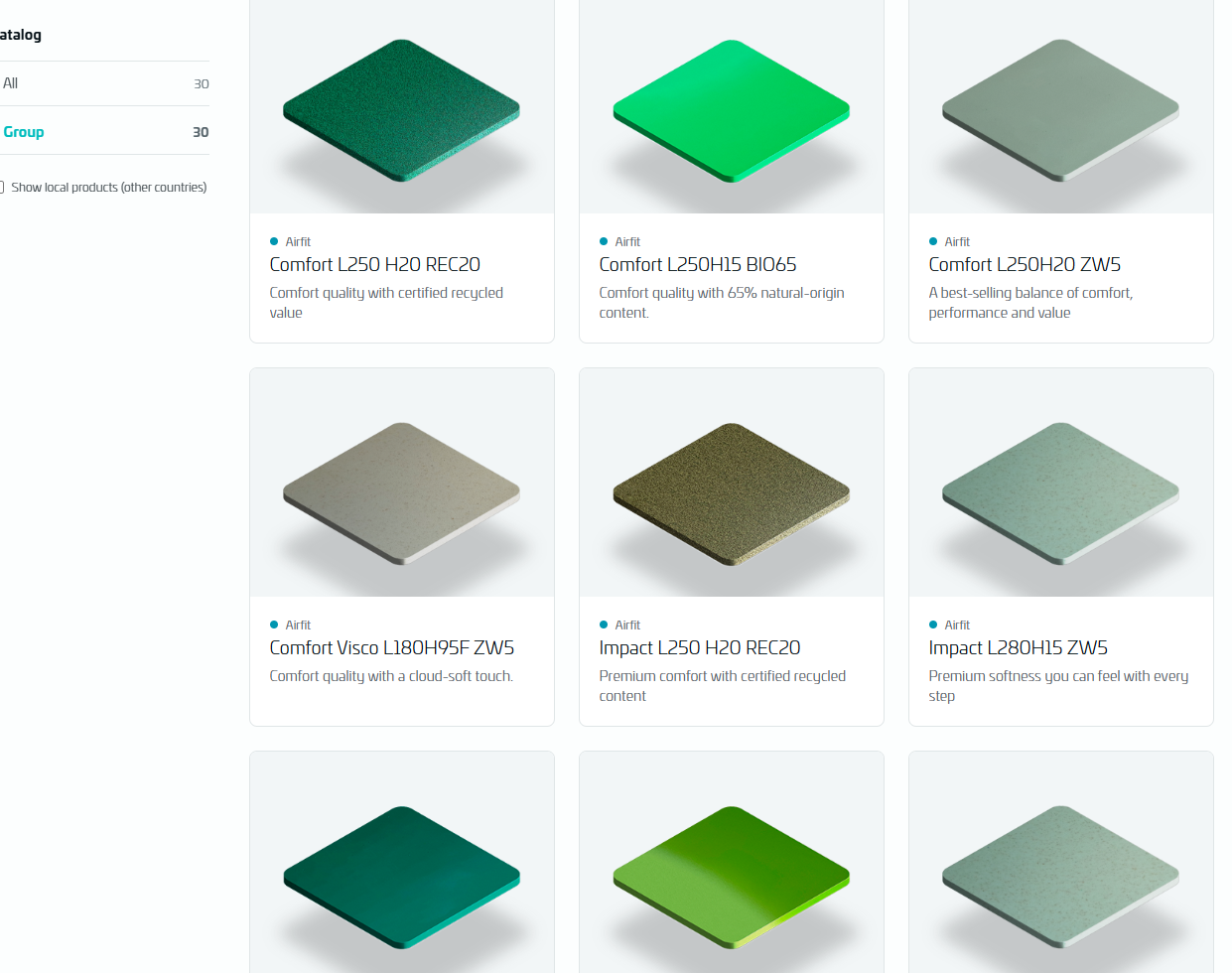This screenshot has width=1232, height=973.
Task: Open Comfort Visco L180H95F ZW5 product image
Action: click(402, 483)
